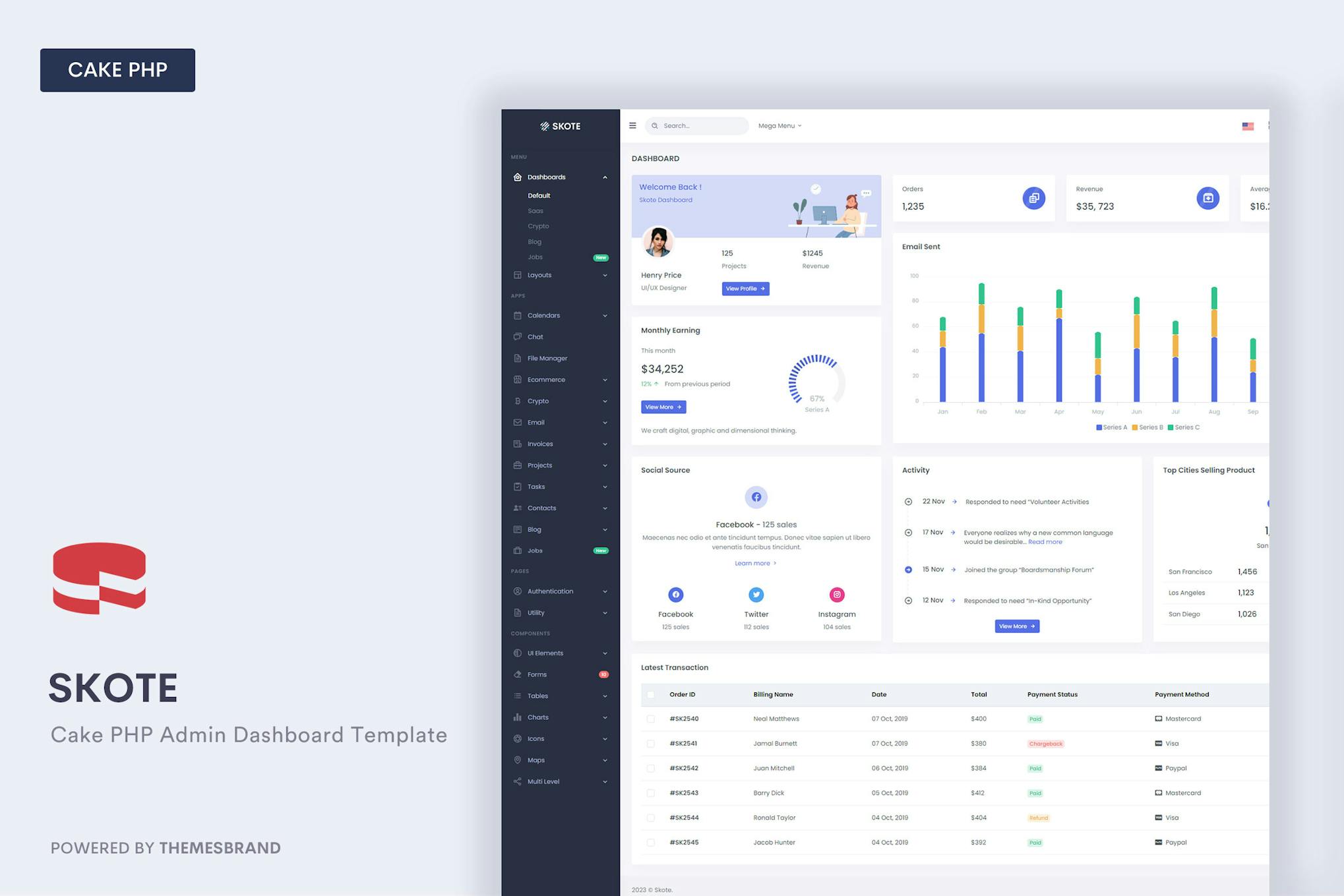This screenshot has height=896, width=1344.
Task: Expand the Authentication sidebar section
Action: coord(560,591)
